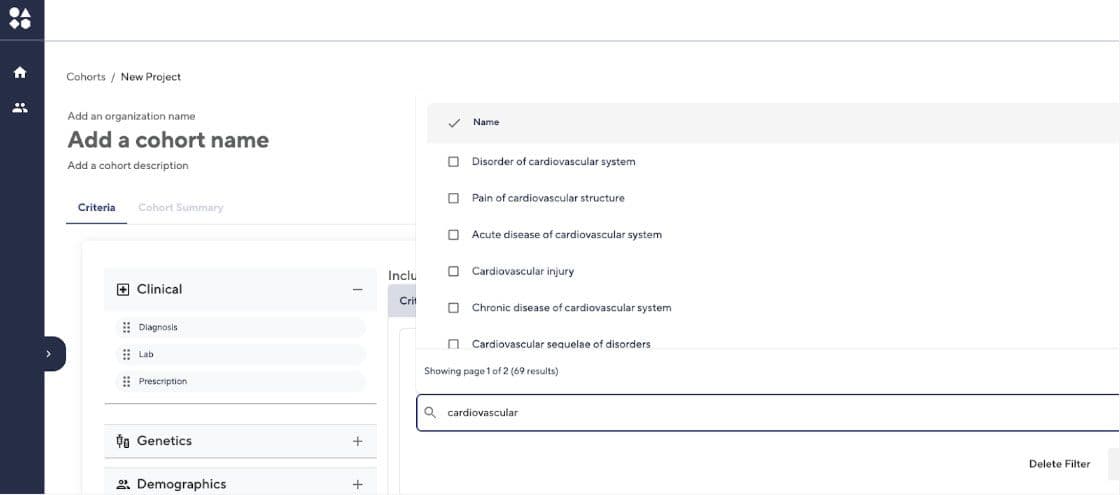The width and height of the screenshot is (1120, 495).
Task: Click the cardiovascular search input field
Action: point(770,412)
